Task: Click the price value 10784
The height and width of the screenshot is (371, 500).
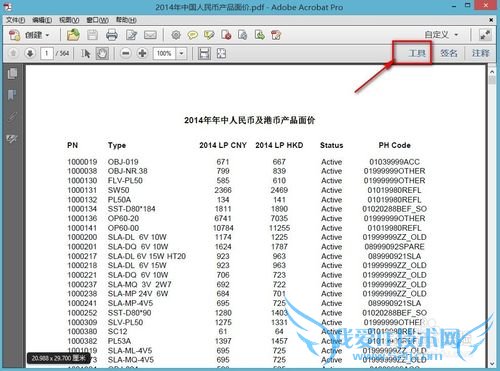Action: tap(223, 228)
